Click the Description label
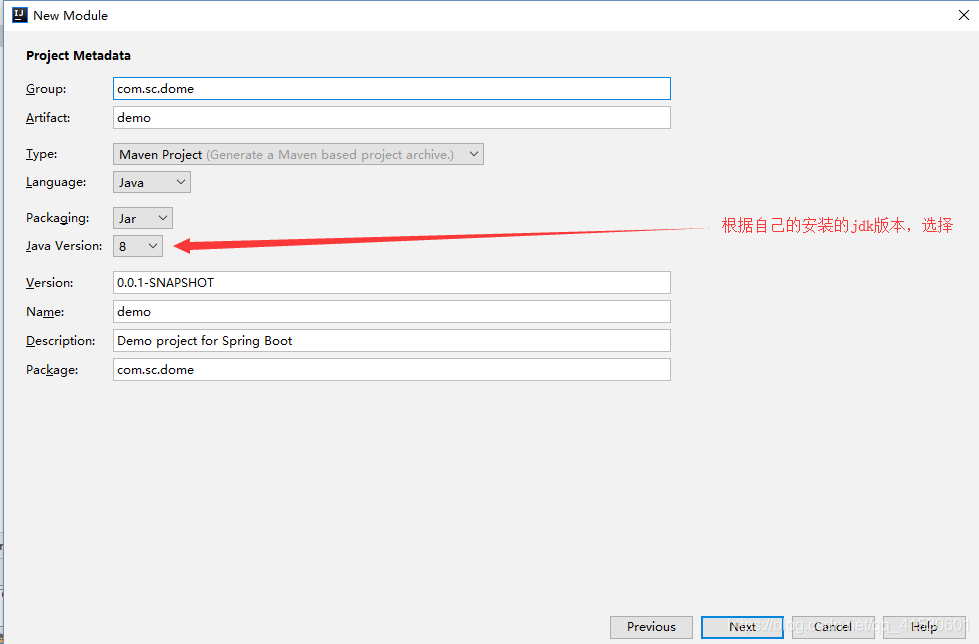 (61, 341)
